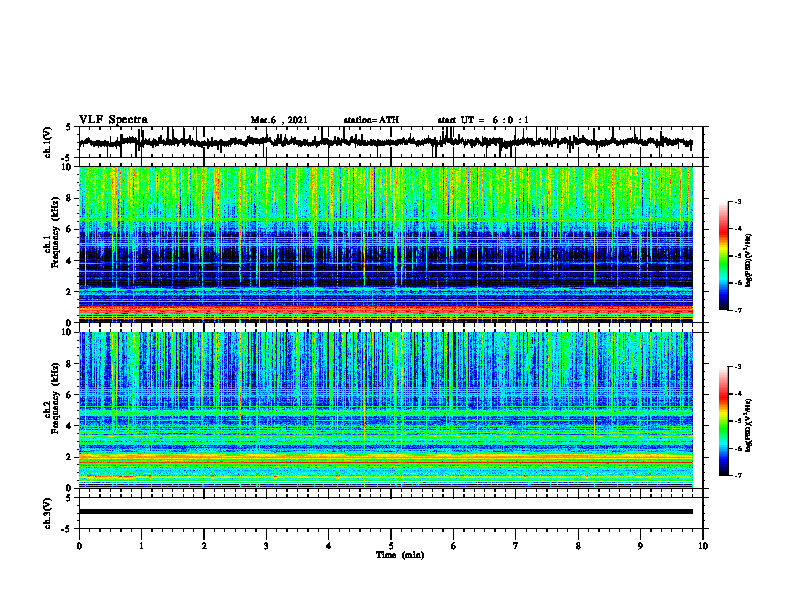The image size is (792, 612).
Task: Click the "ch.3(V)" axis label
Action: 48,513
